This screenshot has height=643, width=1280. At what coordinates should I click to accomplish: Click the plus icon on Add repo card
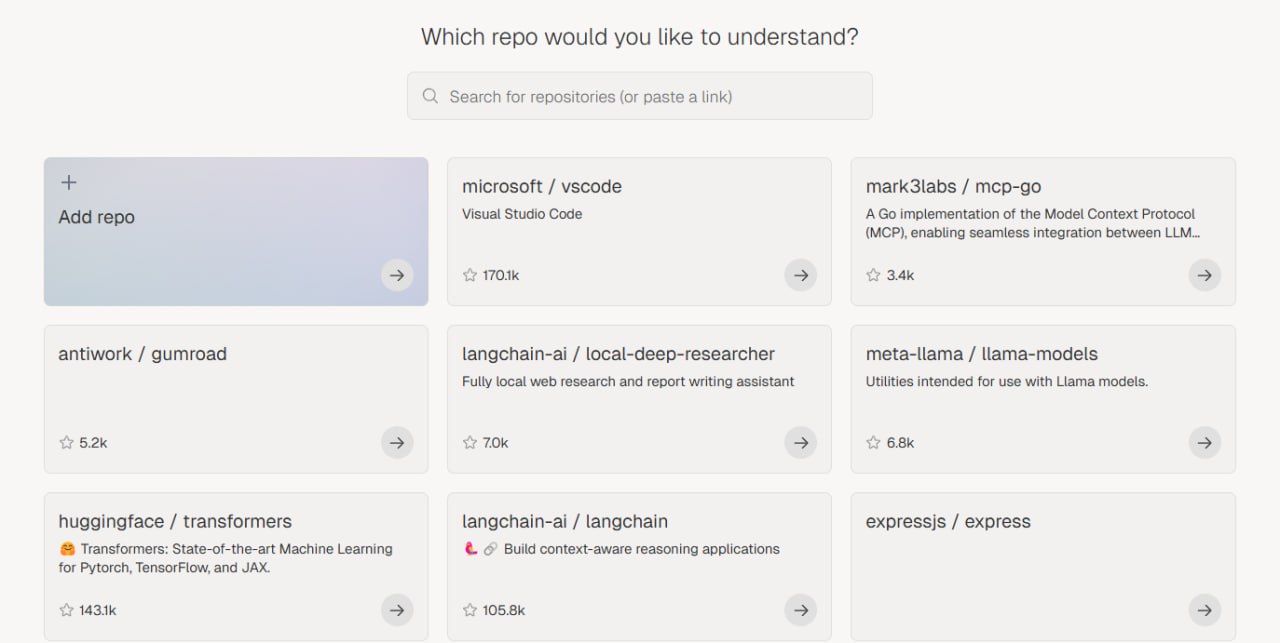click(x=68, y=182)
